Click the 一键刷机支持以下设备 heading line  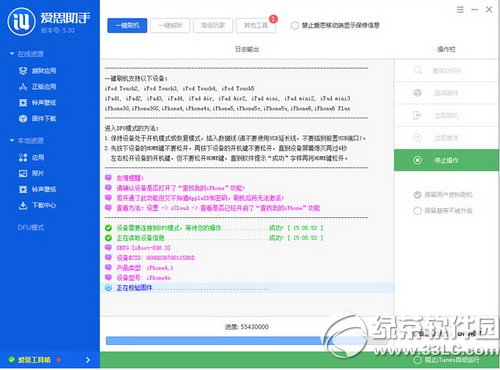click(x=136, y=79)
